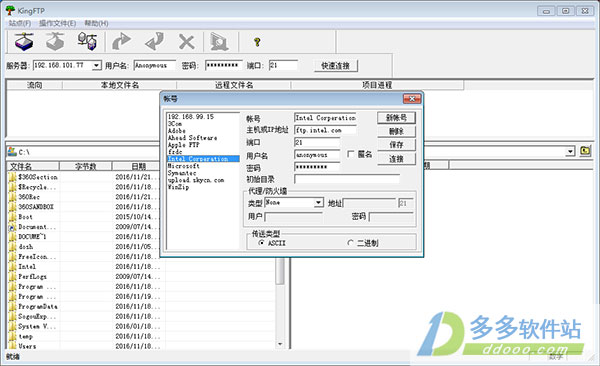Click the Document... shortcut icon
This screenshot has height=366, width=600.
[x=12, y=227]
